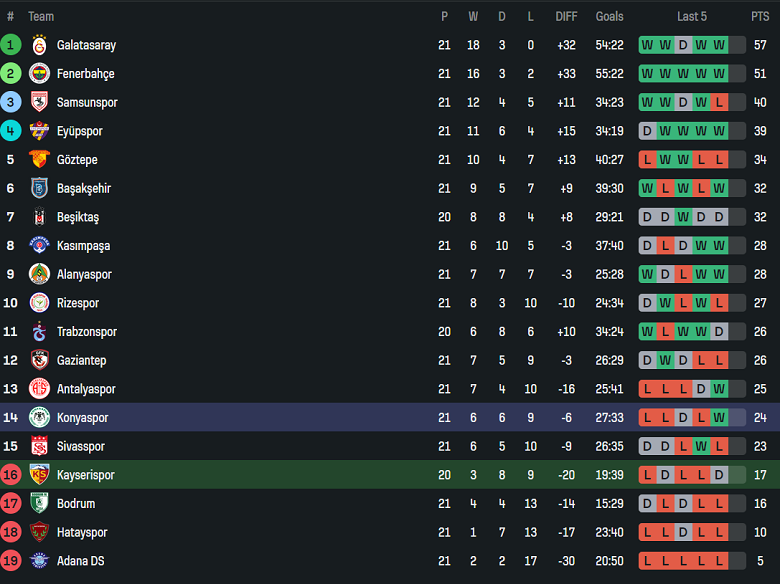Viewport: 780px width, 584px height.
Task: Click the Last 5 column header
Action: coord(691,16)
